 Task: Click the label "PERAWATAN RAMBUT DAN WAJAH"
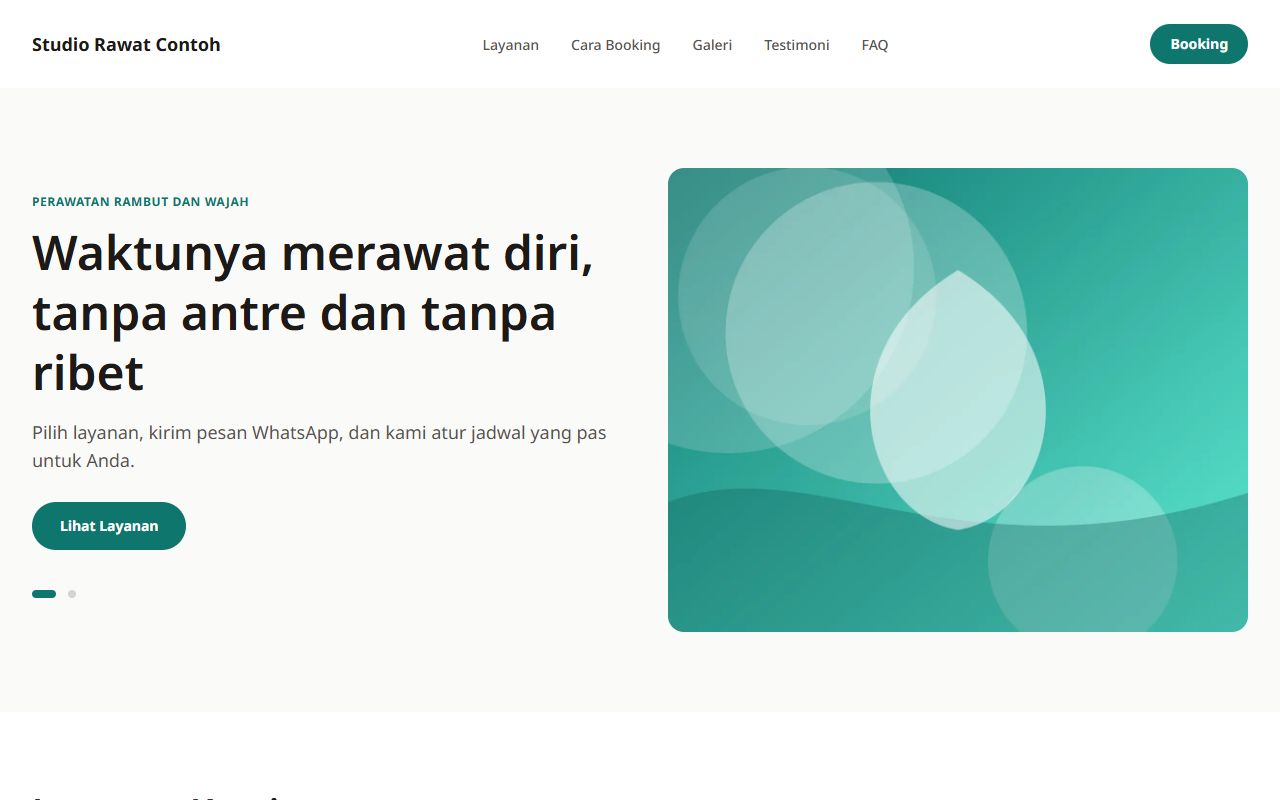coord(140,202)
